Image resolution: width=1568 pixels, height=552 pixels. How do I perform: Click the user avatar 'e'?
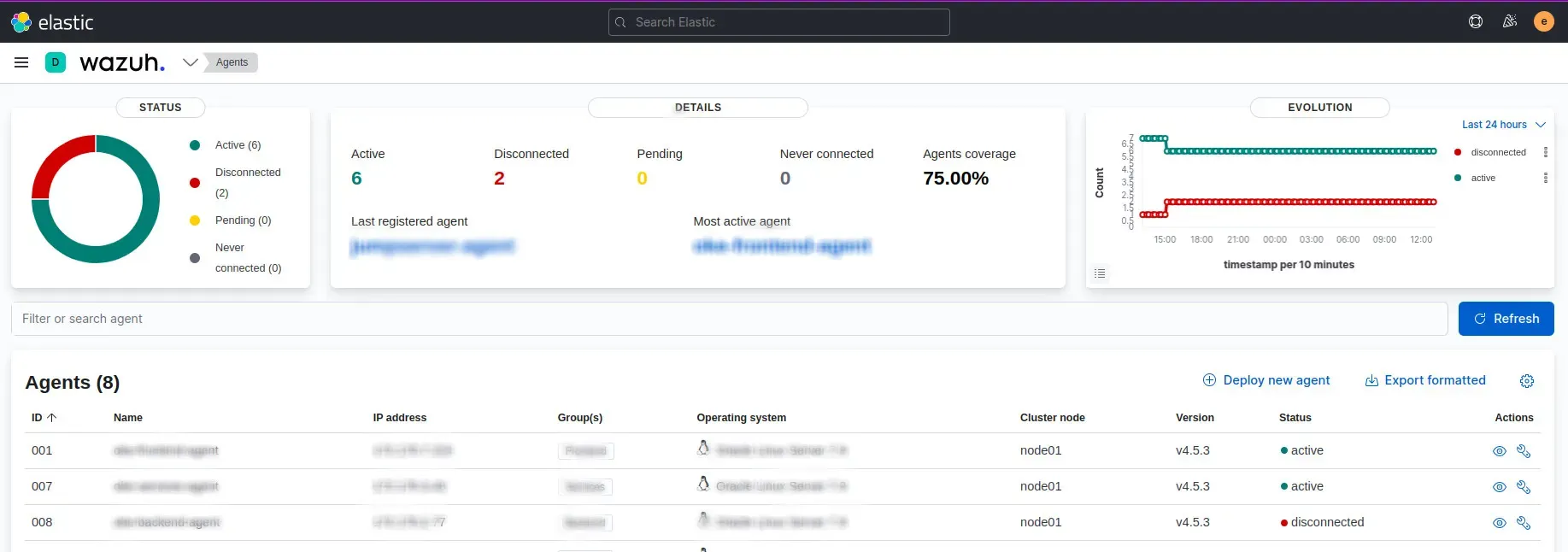pos(1543,22)
